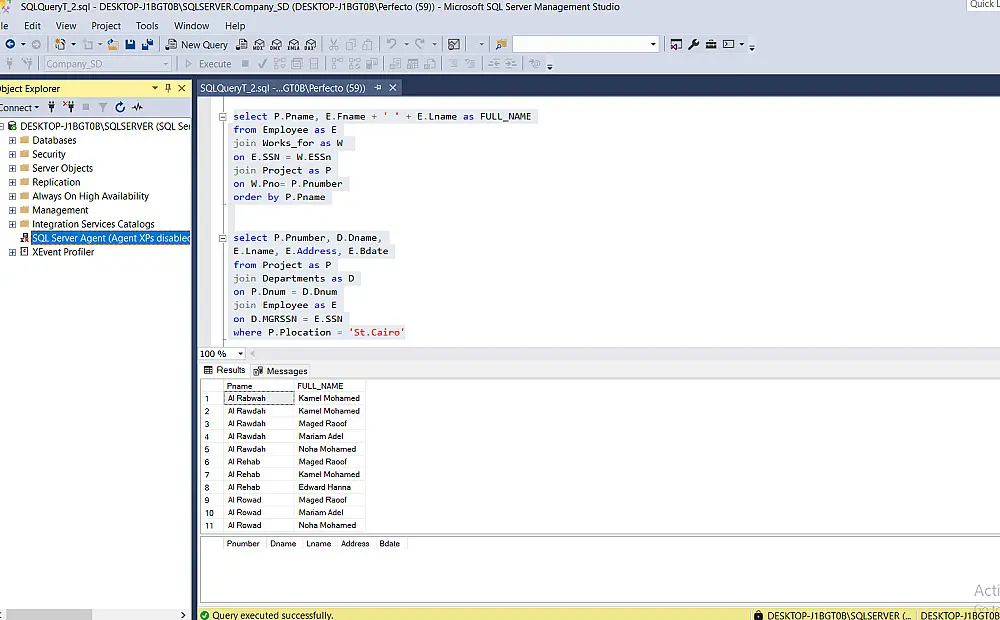
Task: Expand the Management node
Action: tap(12, 210)
